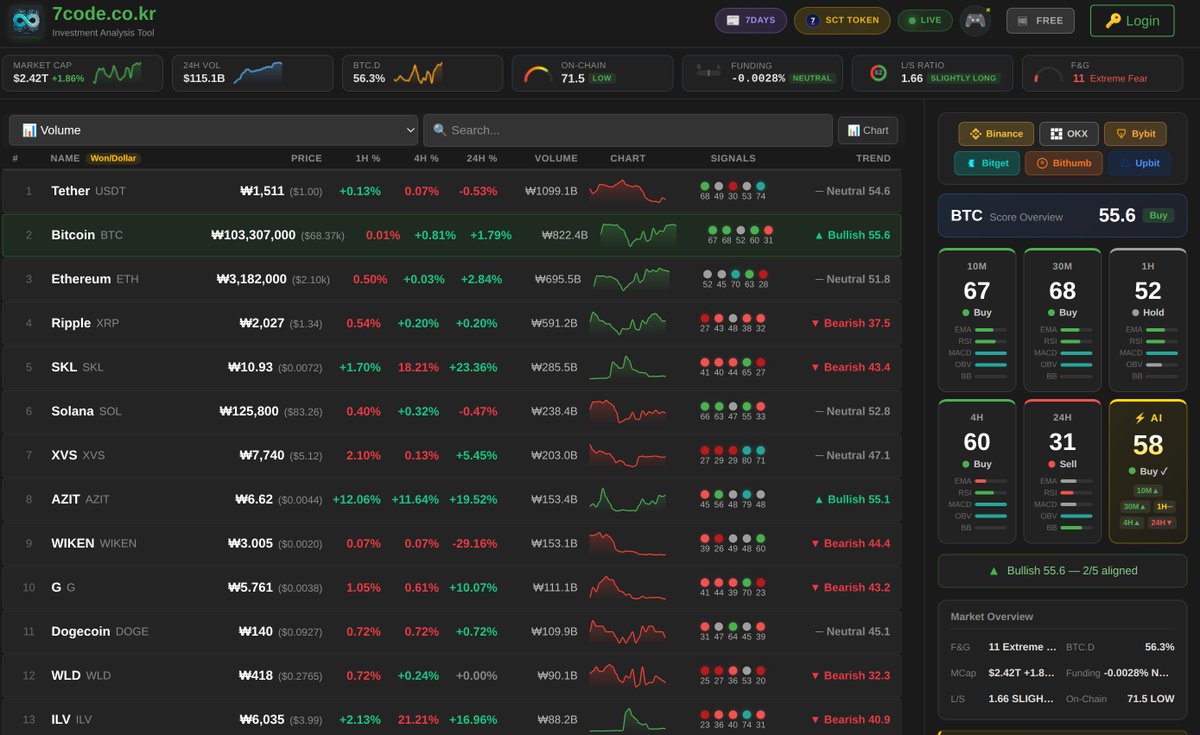
Task: Sort by 1H % column header
Action: coord(368,158)
